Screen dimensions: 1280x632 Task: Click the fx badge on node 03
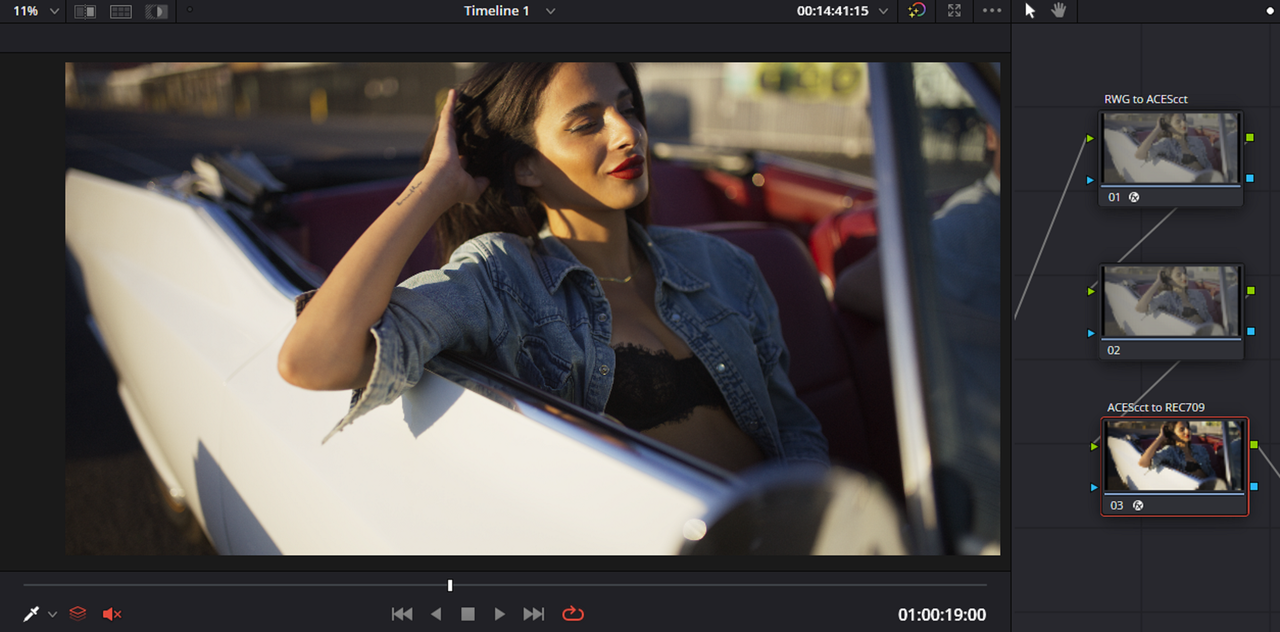coord(1137,505)
